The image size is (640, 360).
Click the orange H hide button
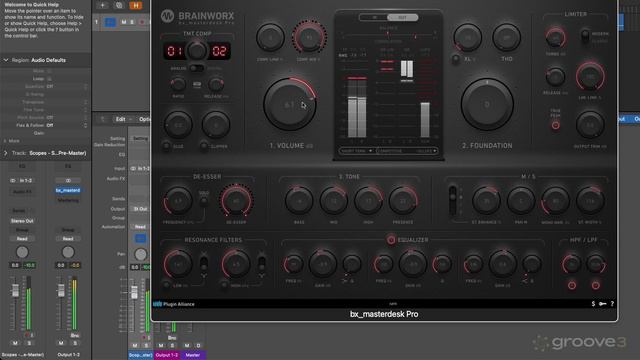click(x=136, y=5)
